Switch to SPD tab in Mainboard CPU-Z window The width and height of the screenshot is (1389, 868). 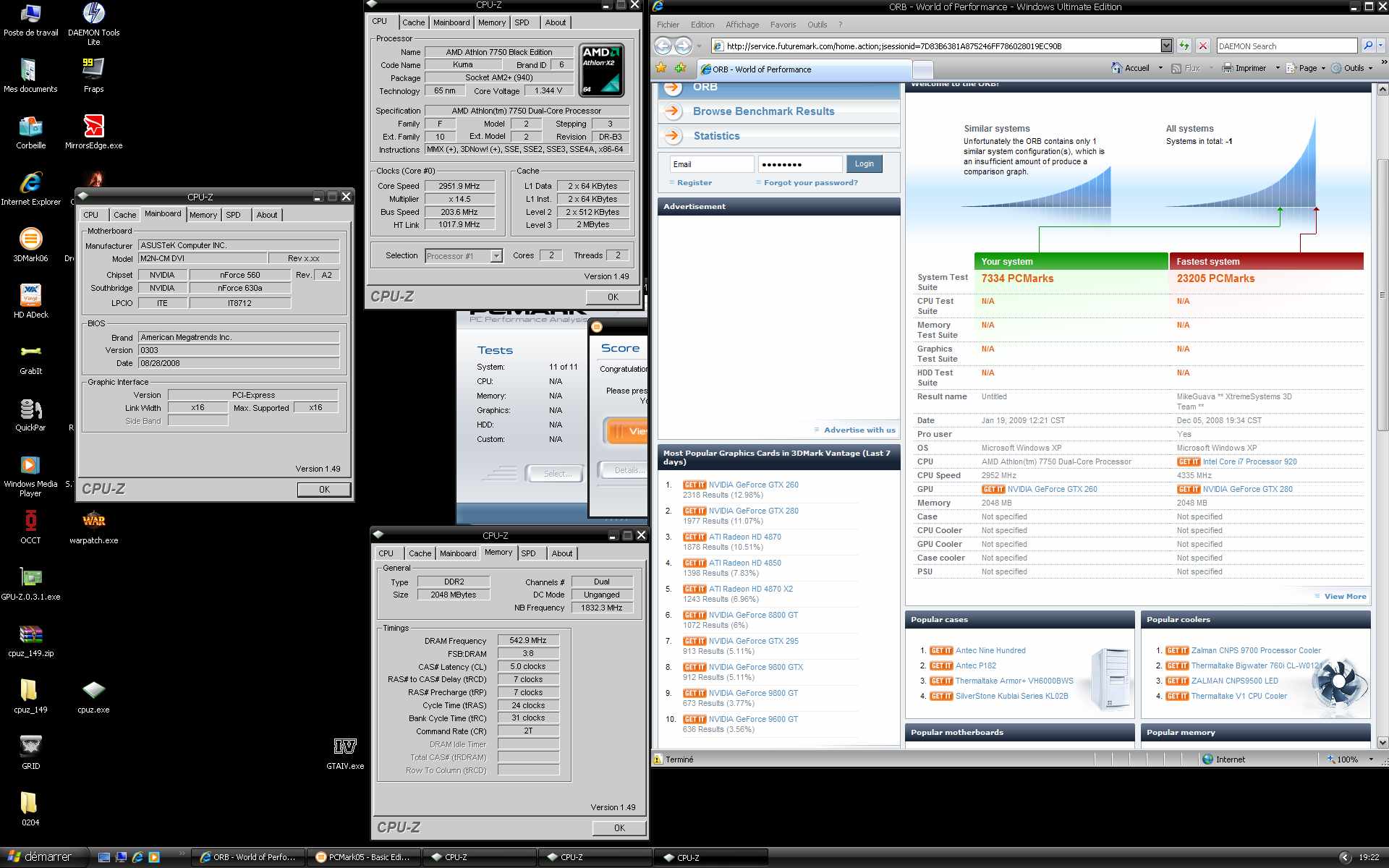point(233,215)
